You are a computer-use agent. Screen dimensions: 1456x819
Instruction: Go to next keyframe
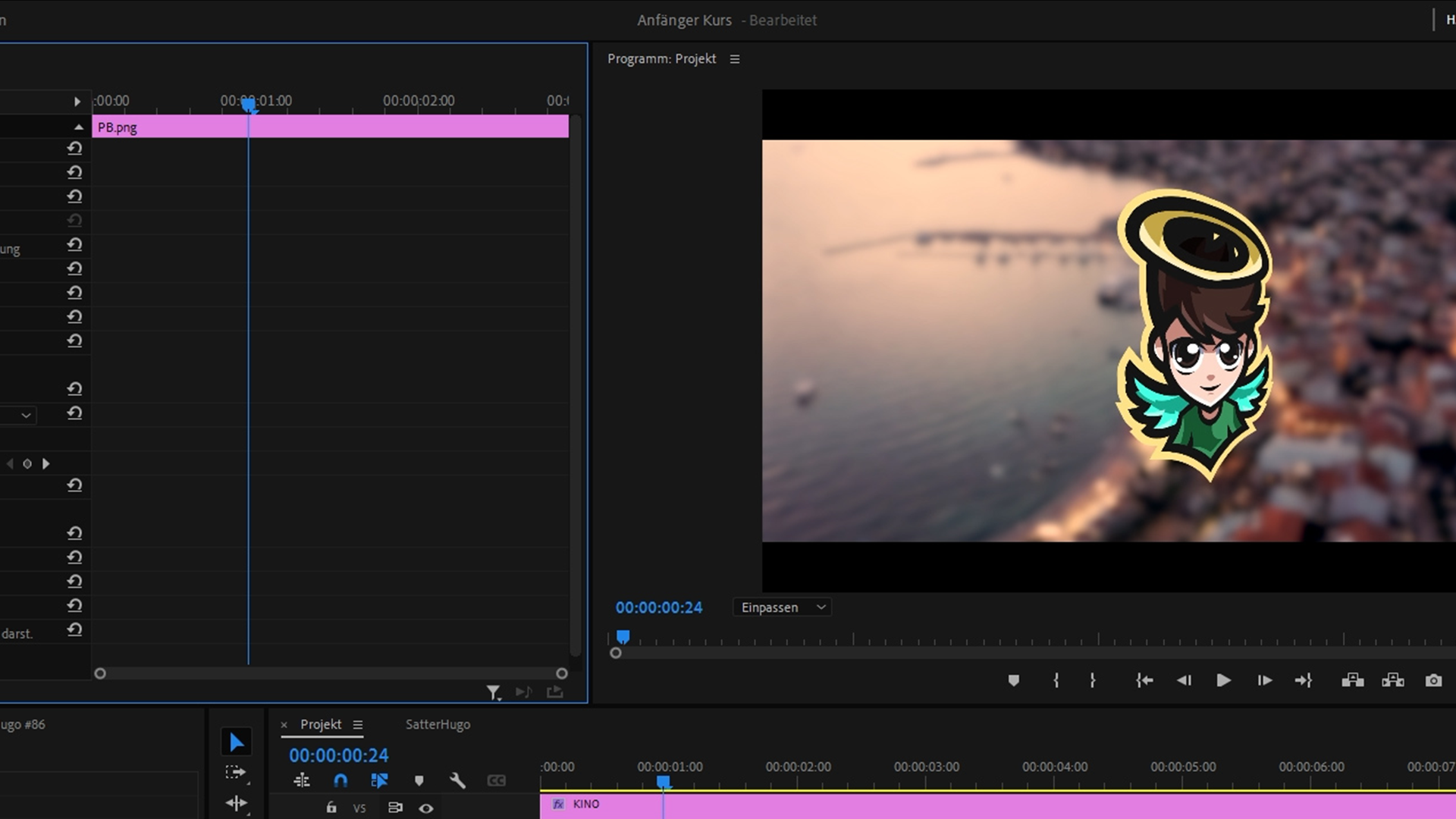pos(45,463)
